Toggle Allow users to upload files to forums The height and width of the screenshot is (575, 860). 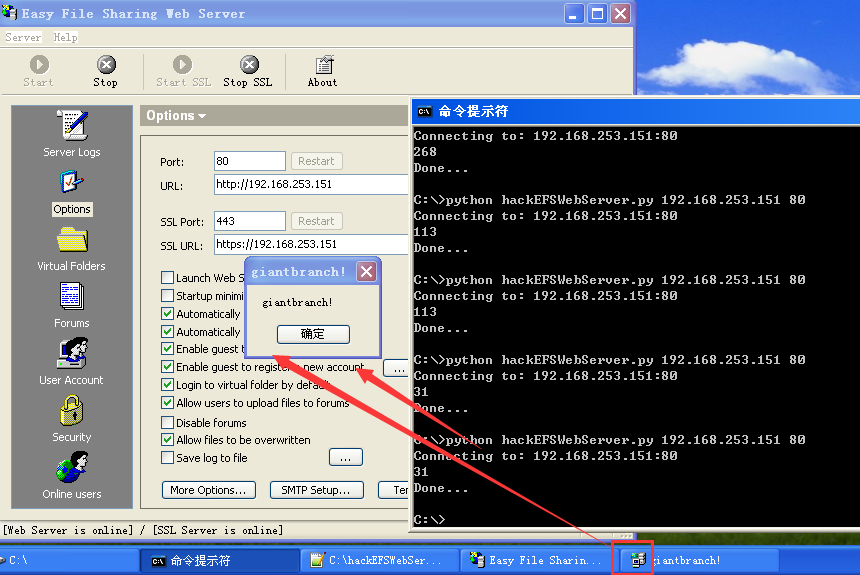tap(167, 403)
